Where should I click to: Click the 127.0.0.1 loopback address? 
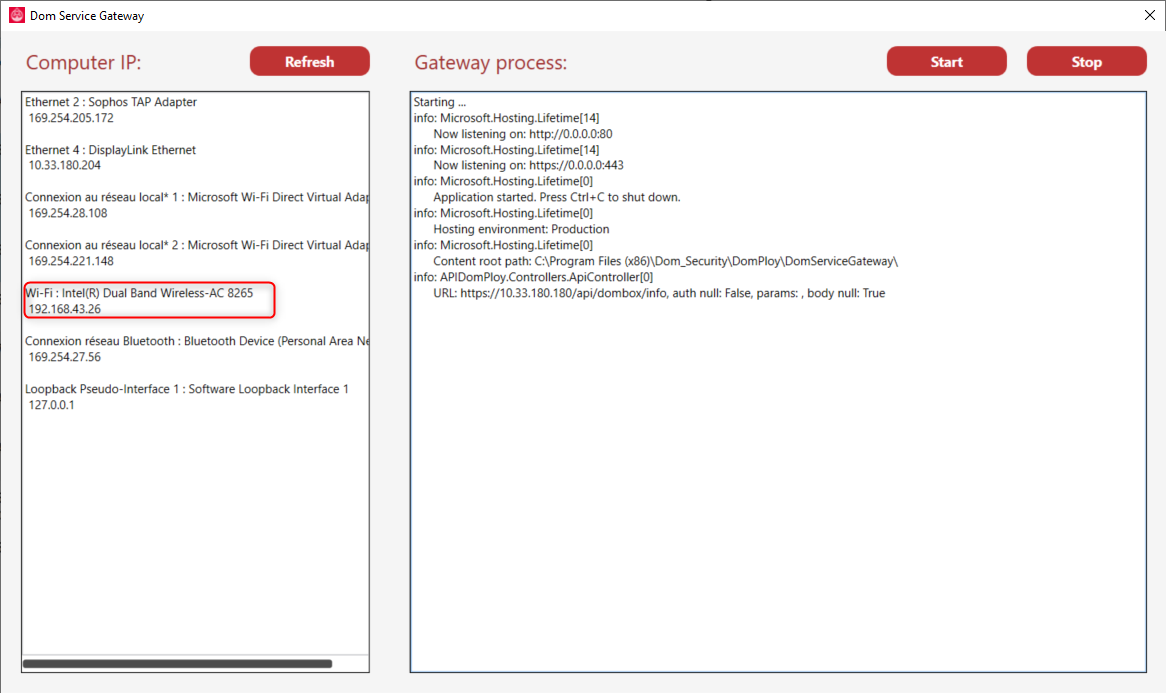tap(51, 404)
